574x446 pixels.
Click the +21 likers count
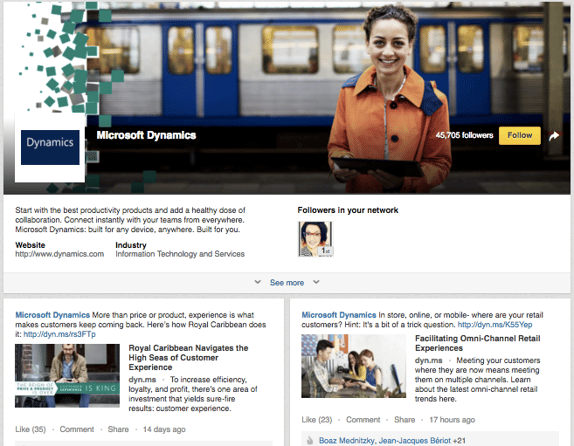pyautogui.click(x=459, y=441)
